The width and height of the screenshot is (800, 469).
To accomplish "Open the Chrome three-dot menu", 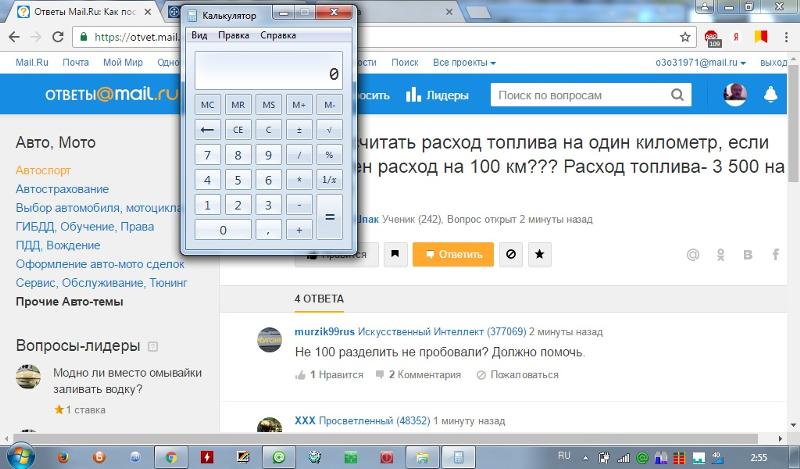I will 786,37.
